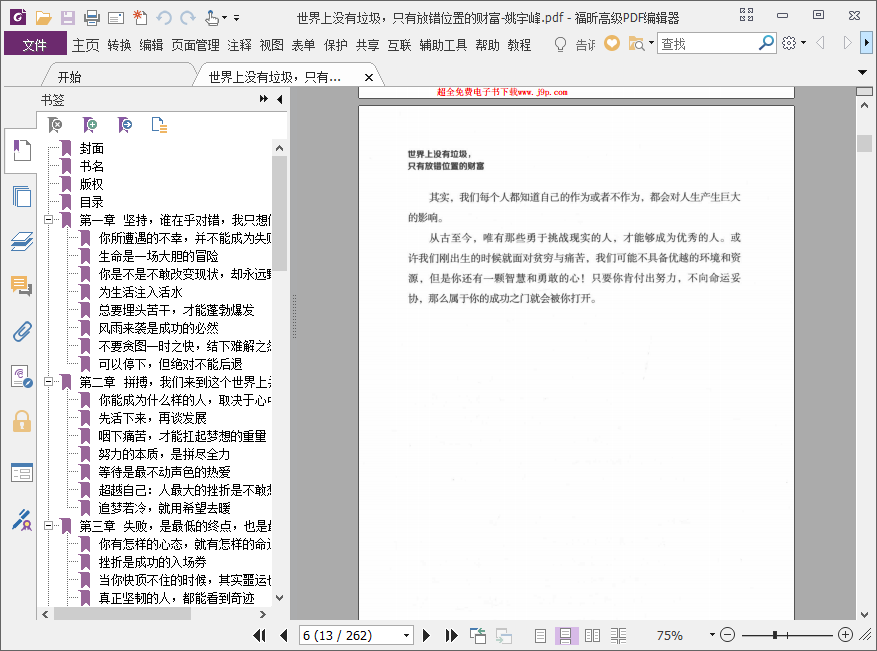Close the current PDF document tab
This screenshot has width=877, height=651.
tap(369, 78)
